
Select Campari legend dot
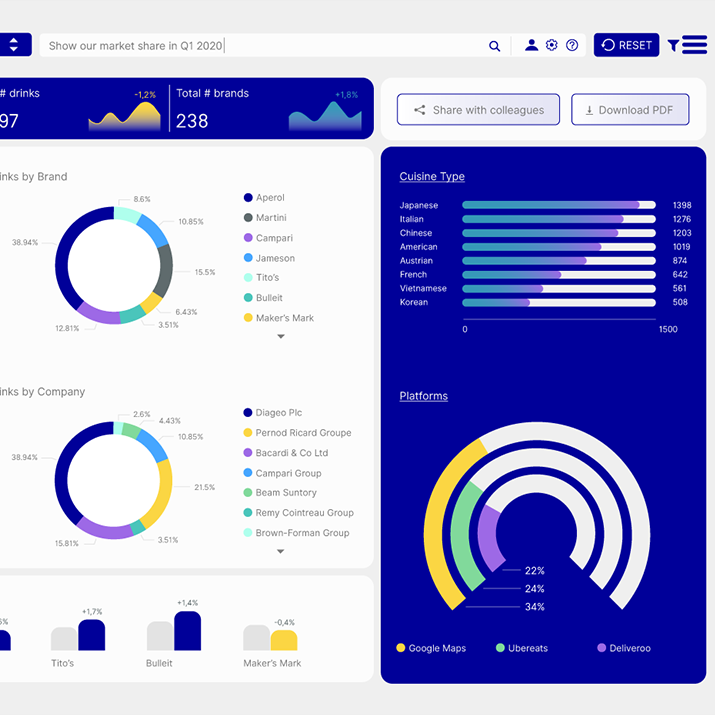pos(248,238)
